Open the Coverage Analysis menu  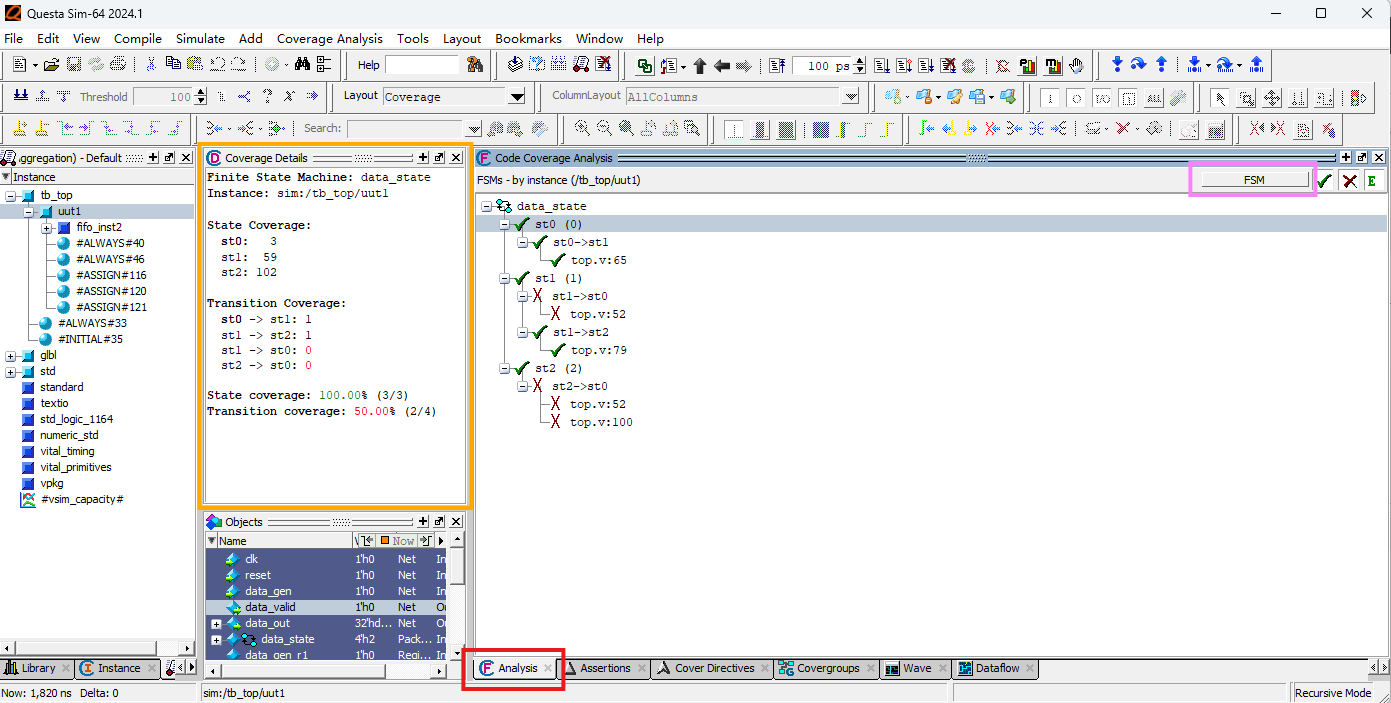pos(330,38)
